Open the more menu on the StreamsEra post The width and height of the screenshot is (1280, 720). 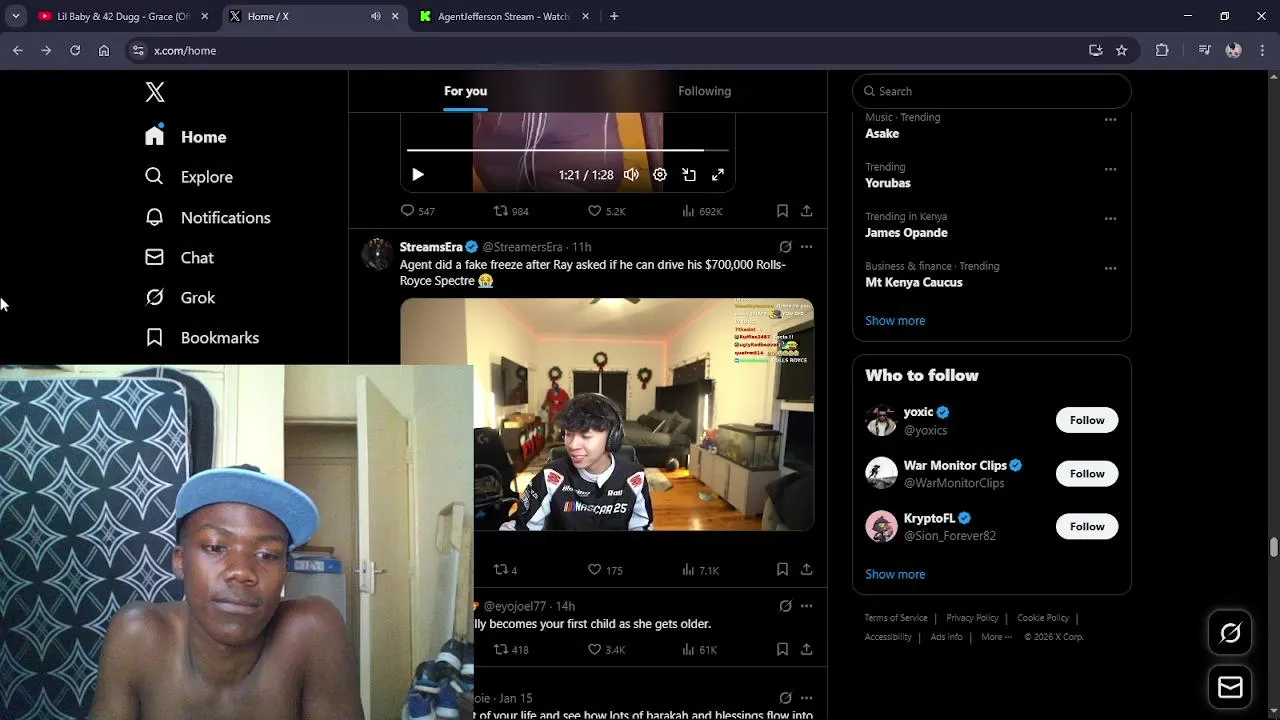click(806, 247)
